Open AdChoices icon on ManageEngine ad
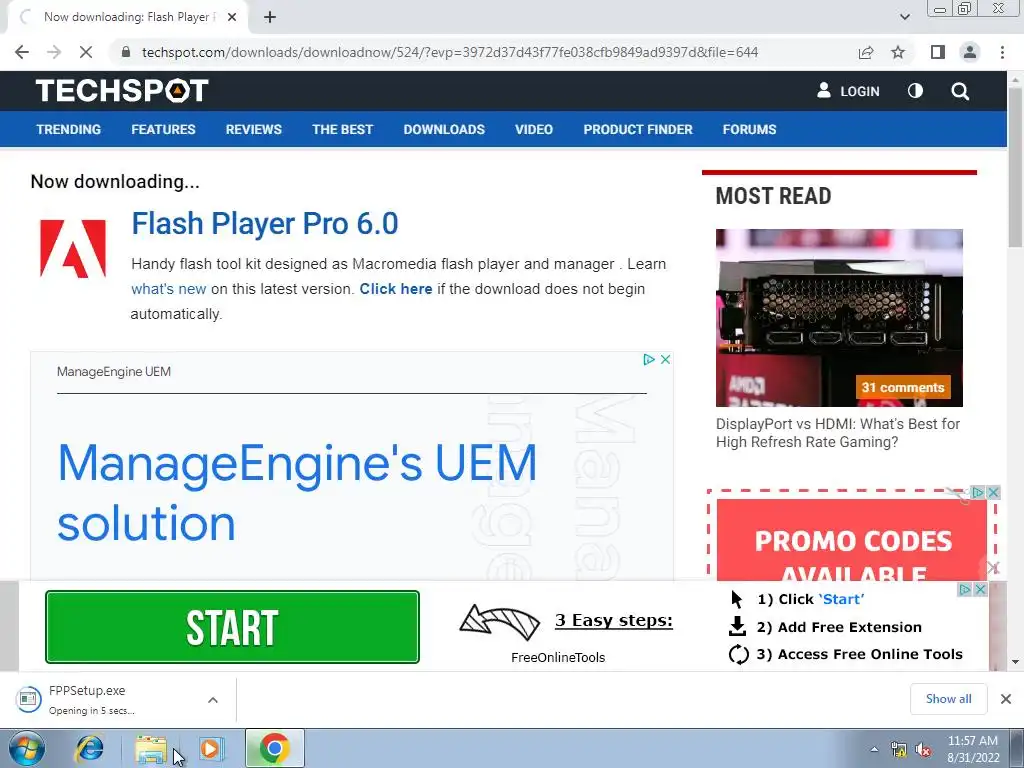This screenshot has height=768, width=1024. 648,359
